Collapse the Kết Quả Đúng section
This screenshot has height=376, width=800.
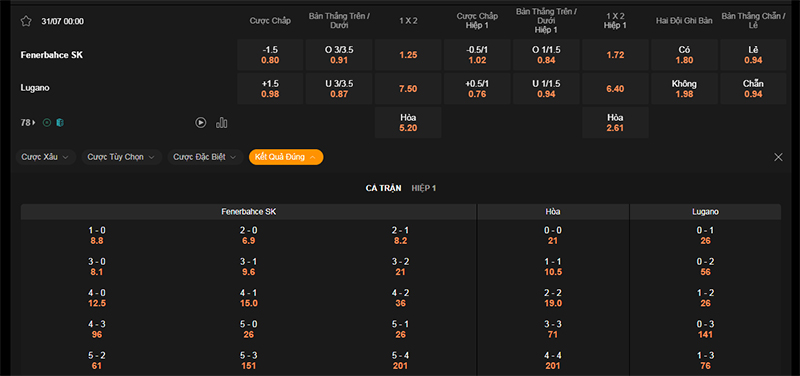click(x=286, y=157)
